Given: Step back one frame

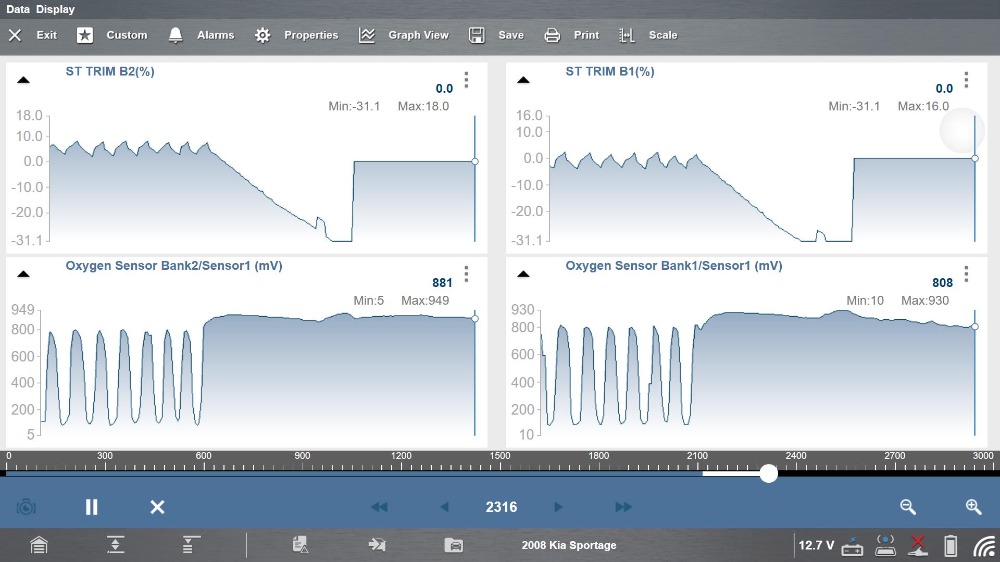Looking at the screenshot, I should point(445,507).
